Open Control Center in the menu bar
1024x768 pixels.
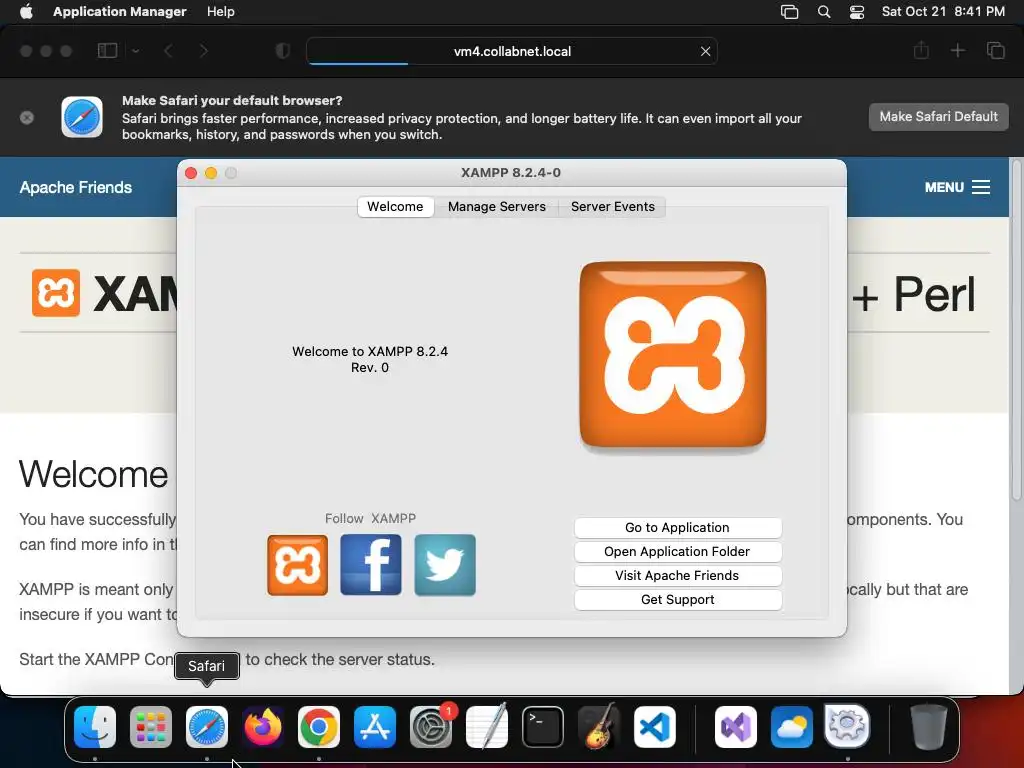[x=857, y=12]
